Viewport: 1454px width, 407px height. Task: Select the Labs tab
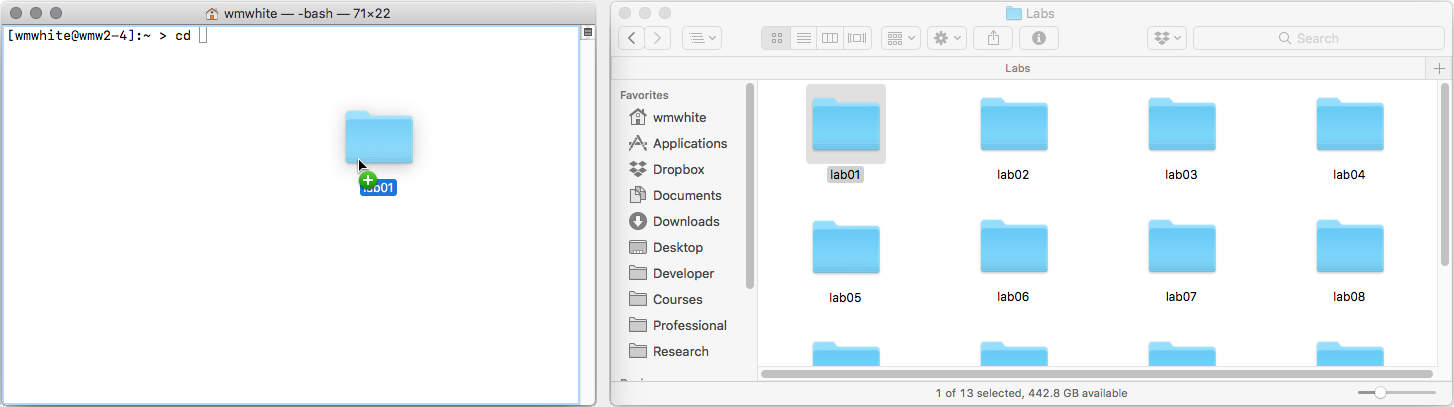(1017, 68)
